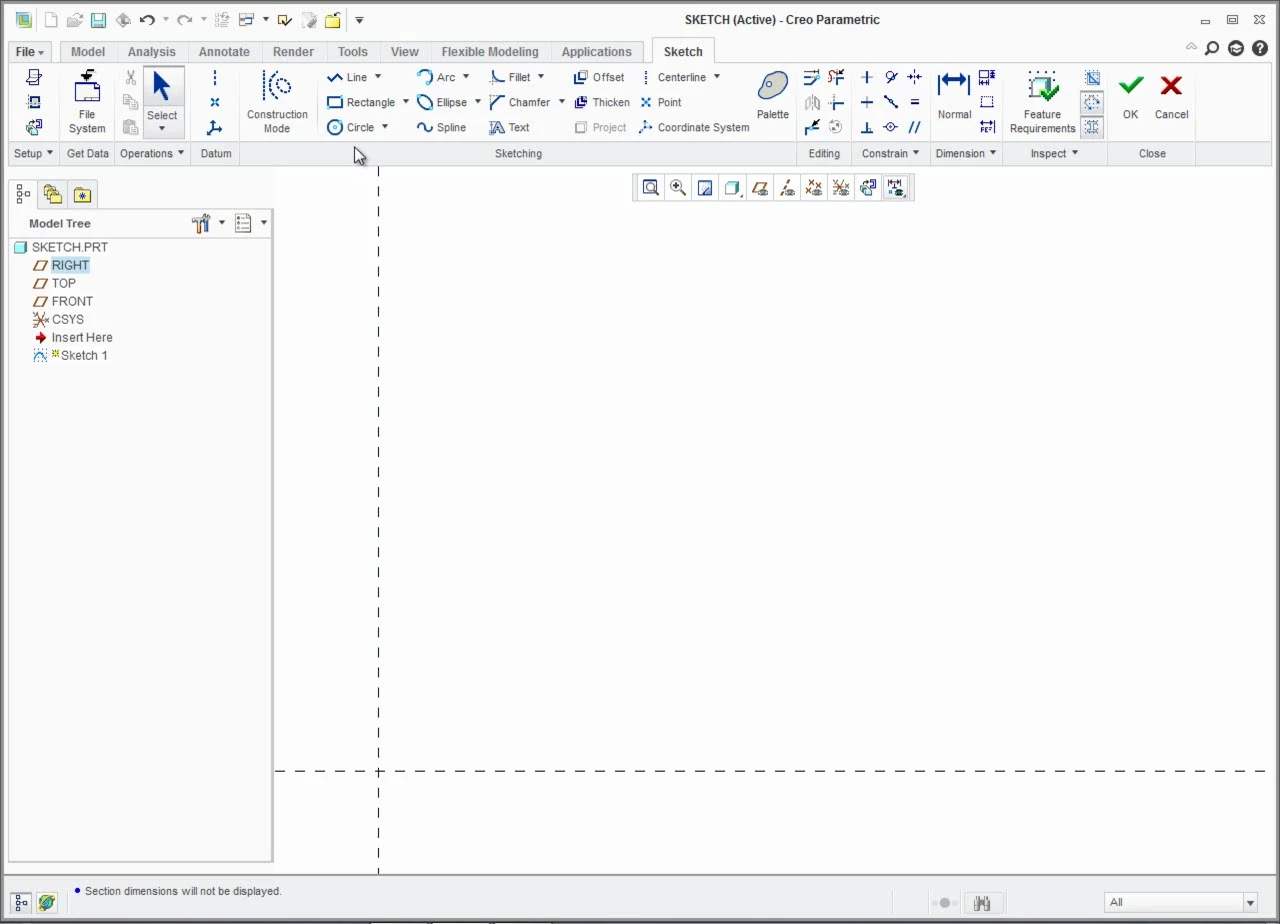Open the Flexible Modeling tab
The width and height of the screenshot is (1280, 924).
490,52
